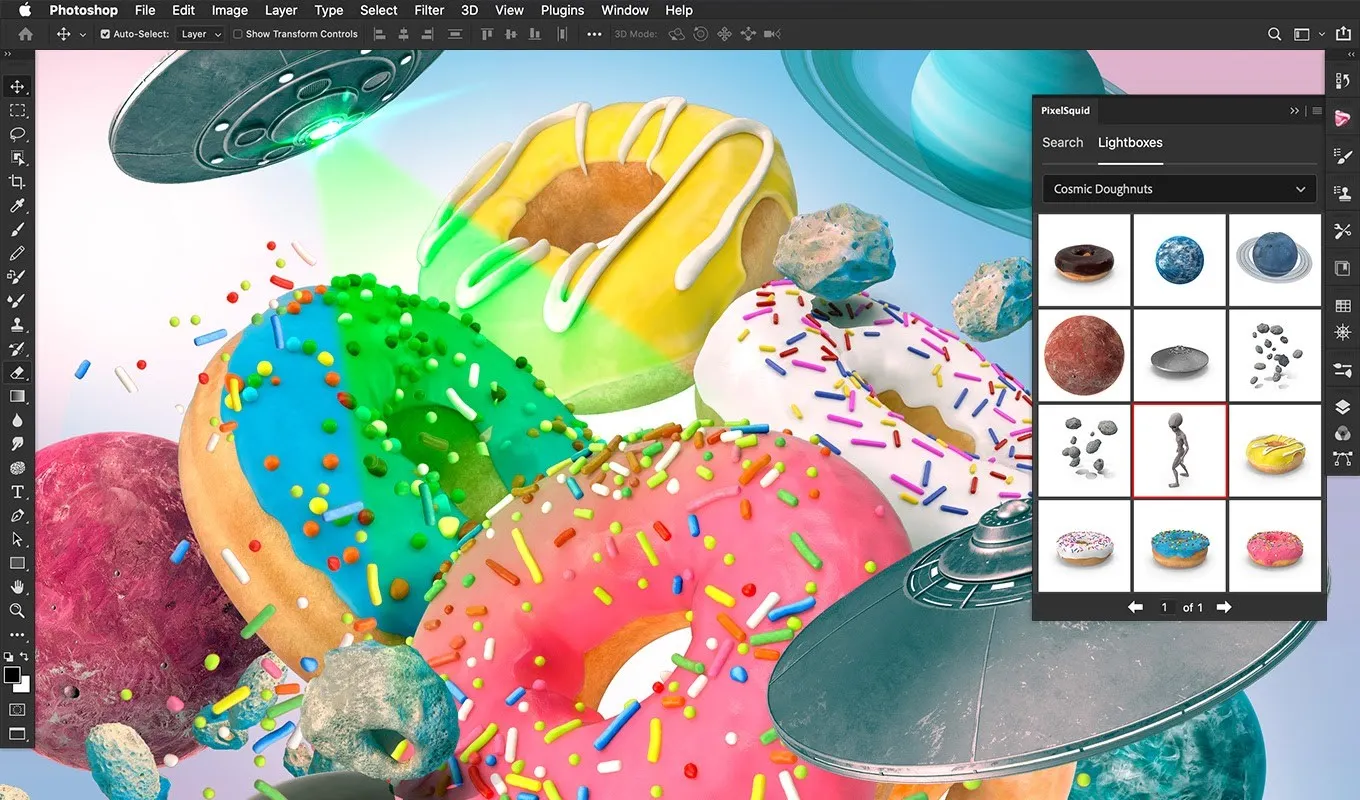
Task: Uncheck the Auto-Select checkbox
Action: click(x=105, y=34)
